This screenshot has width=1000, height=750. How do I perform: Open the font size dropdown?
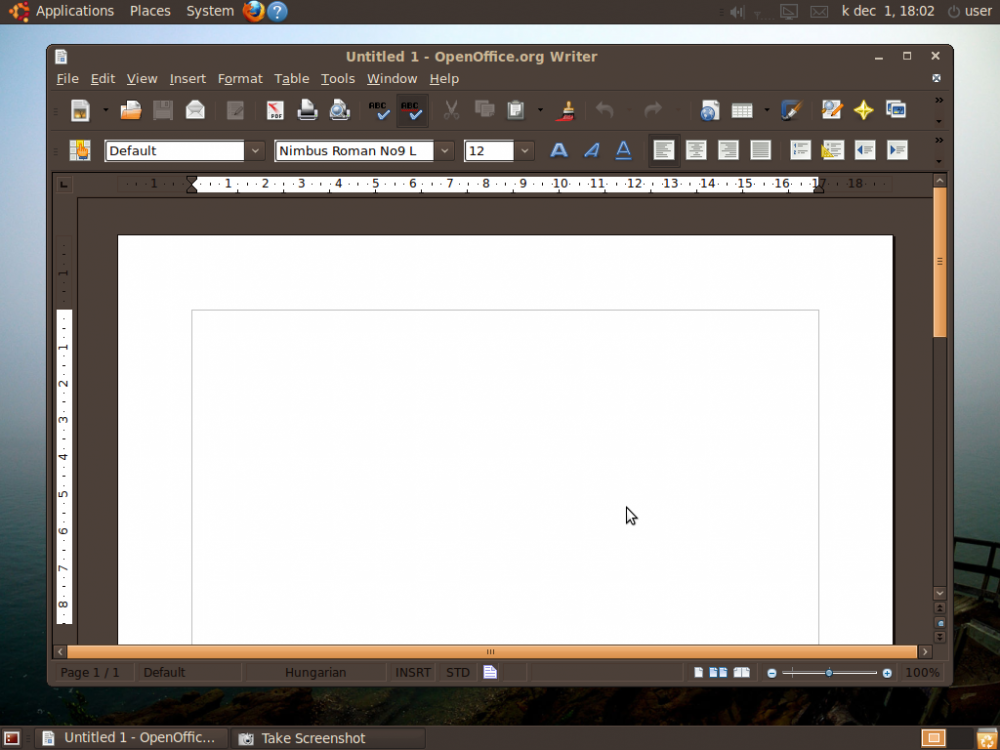coord(525,151)
